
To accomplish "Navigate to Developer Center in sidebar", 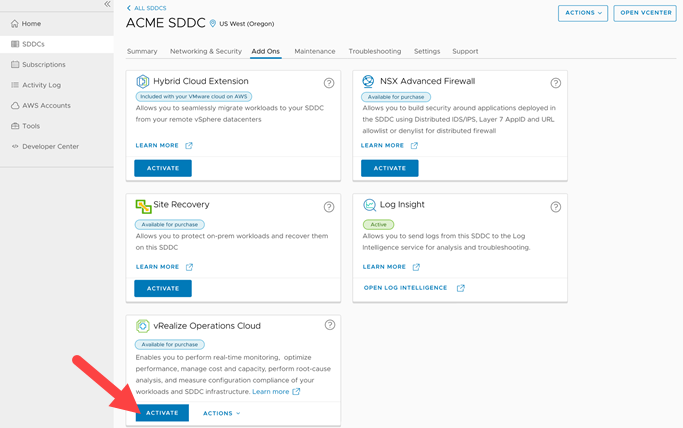I will (50, 146).
